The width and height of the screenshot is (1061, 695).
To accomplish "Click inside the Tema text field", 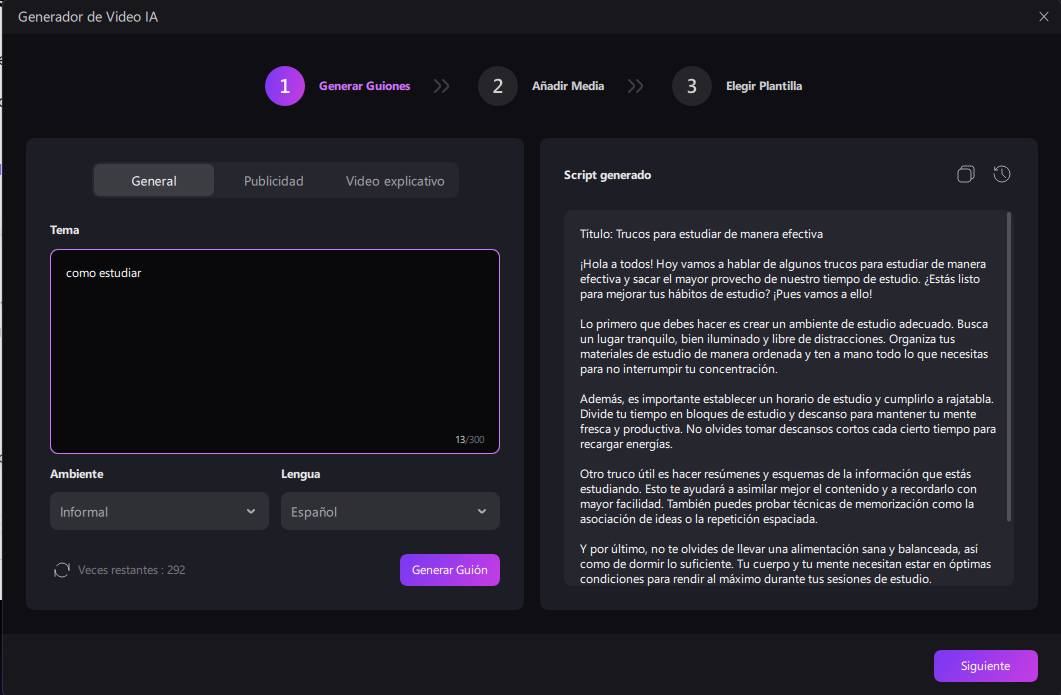I will [275, 350].
